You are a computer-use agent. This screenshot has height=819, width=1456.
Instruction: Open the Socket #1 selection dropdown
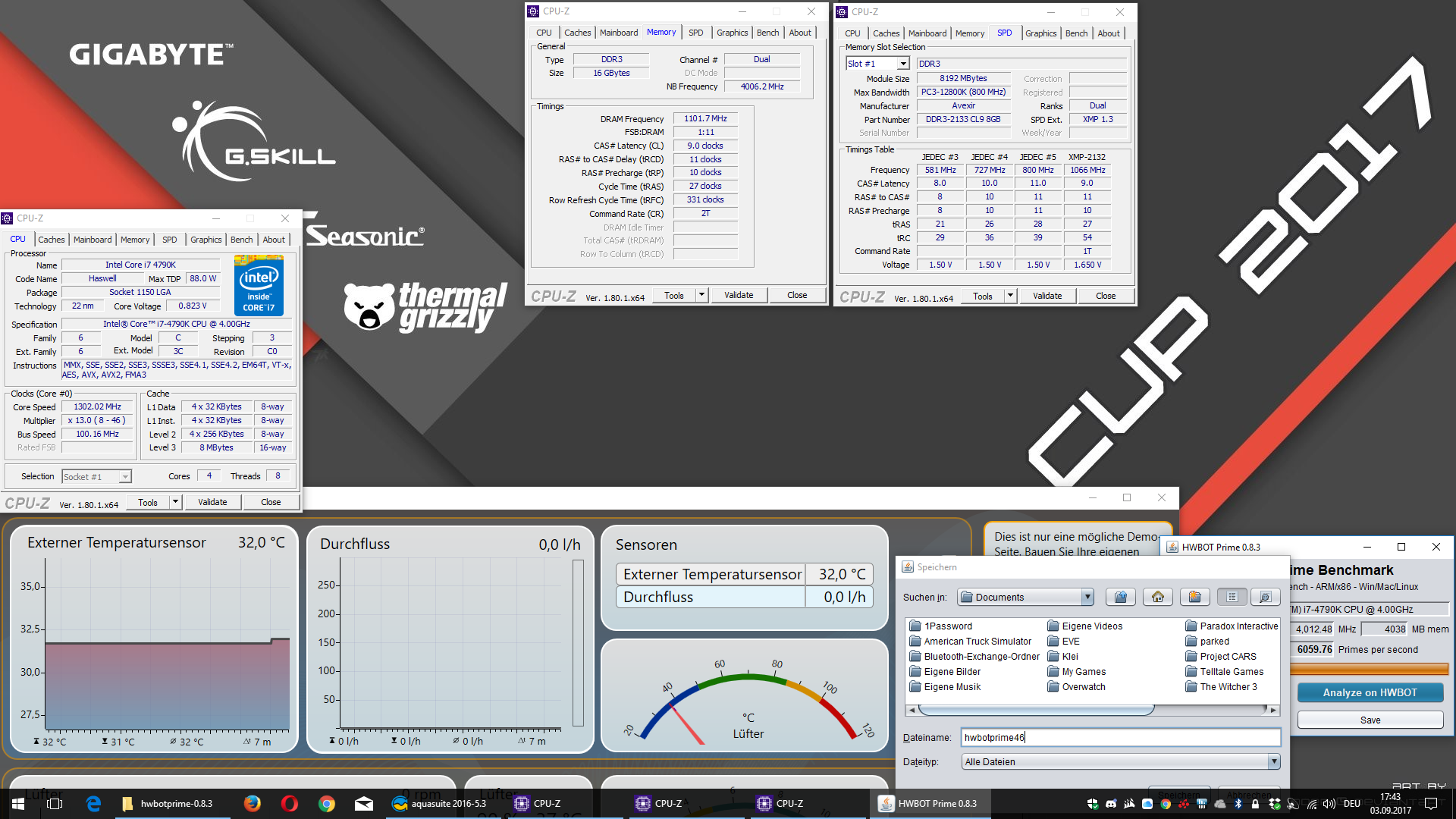click(96, 476)
